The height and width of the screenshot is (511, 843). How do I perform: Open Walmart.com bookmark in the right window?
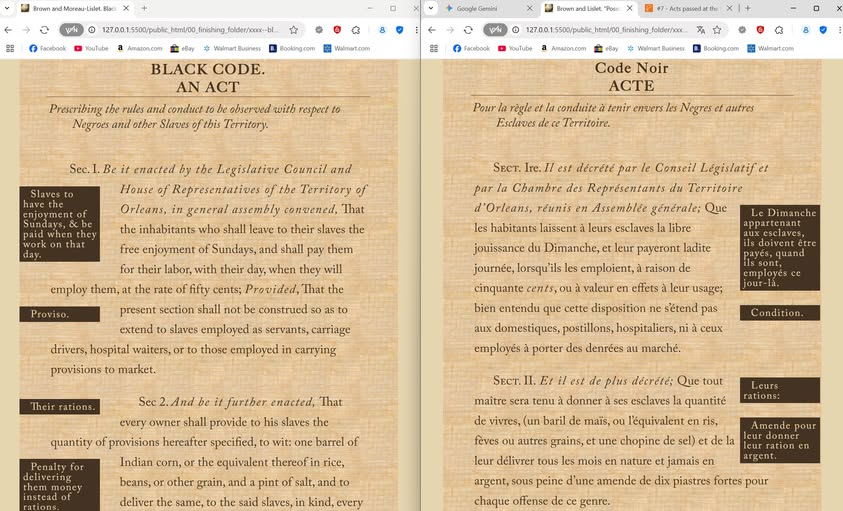[x=770, y=48]
